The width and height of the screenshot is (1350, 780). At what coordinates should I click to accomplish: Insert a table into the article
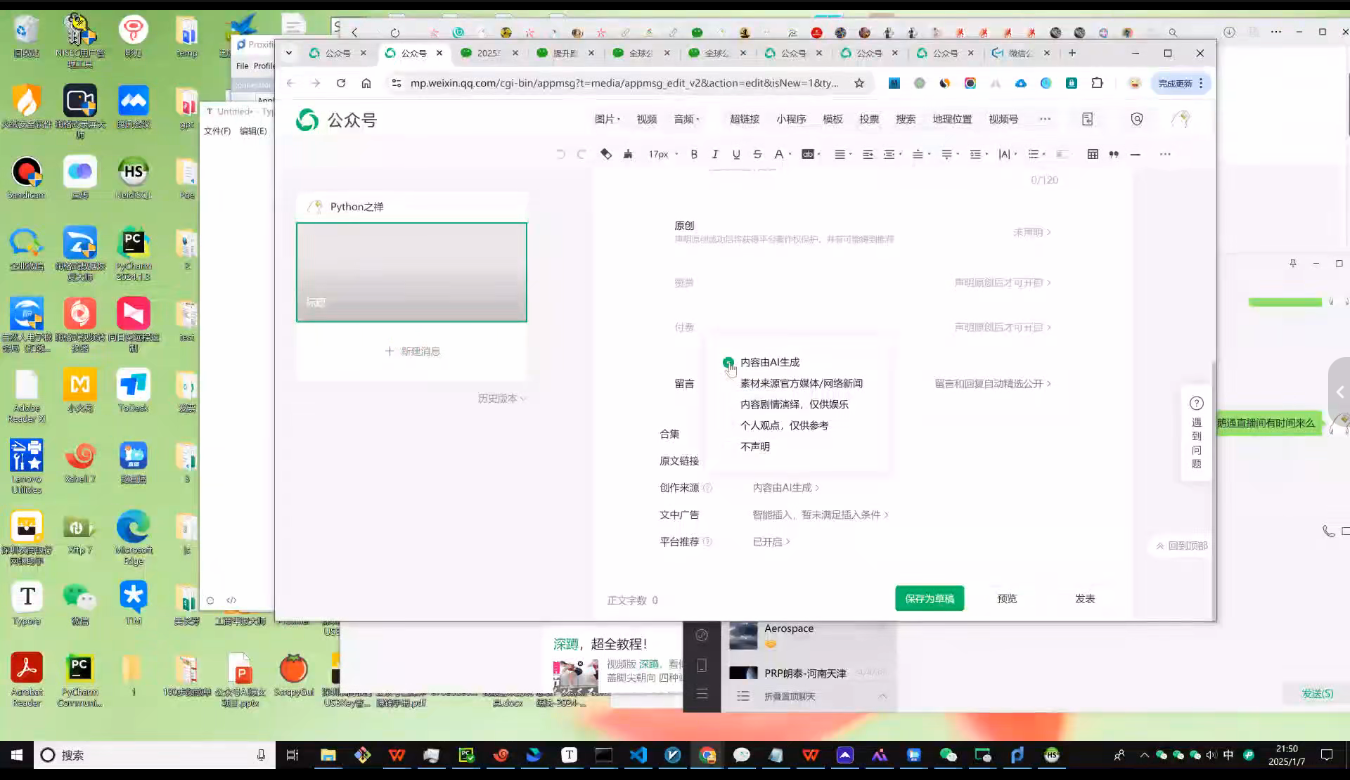pos(1092,154)
